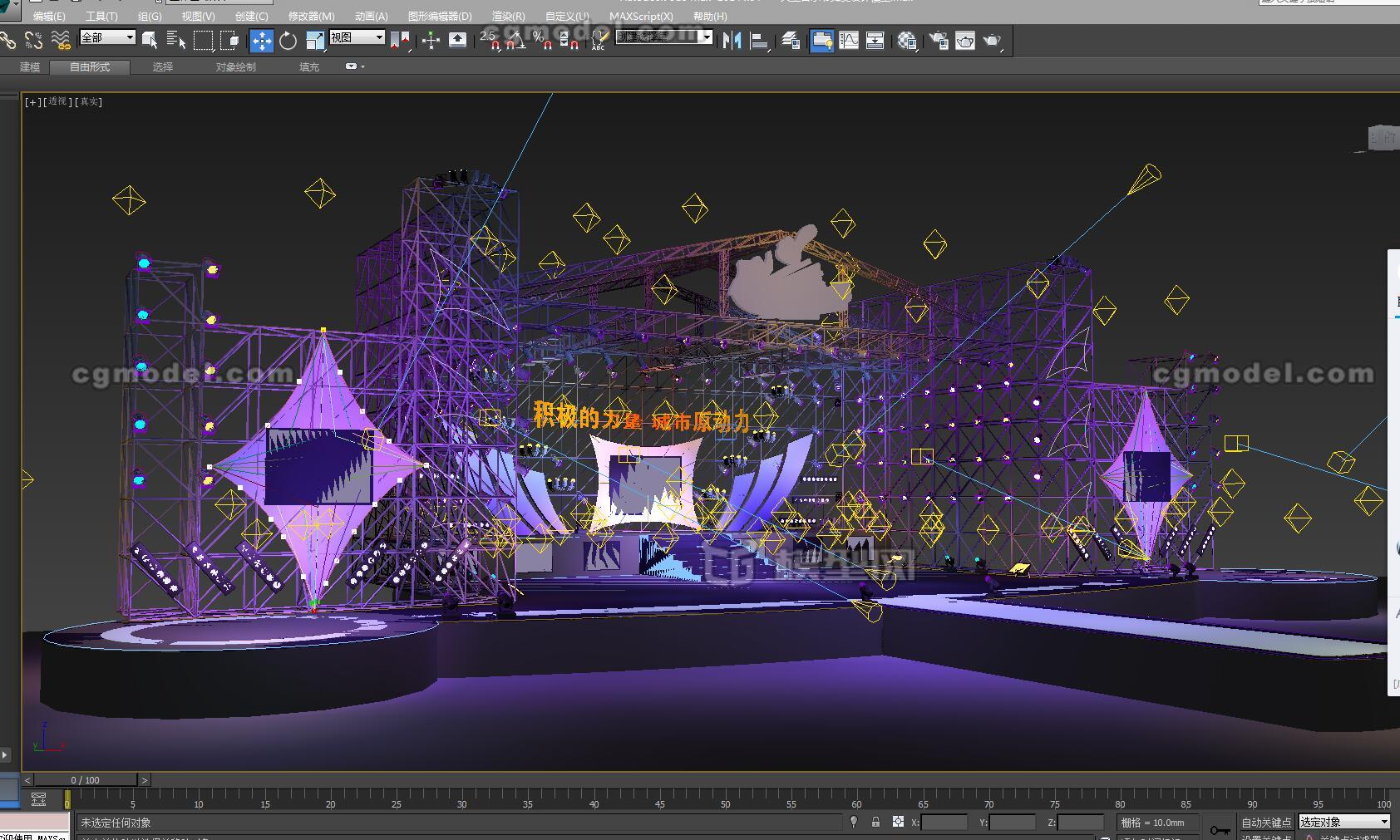Image resolution: width=1400 pixels, height=840 pixels.
Task: Click the Render Production teapot icon
Action: click(993, 40)
